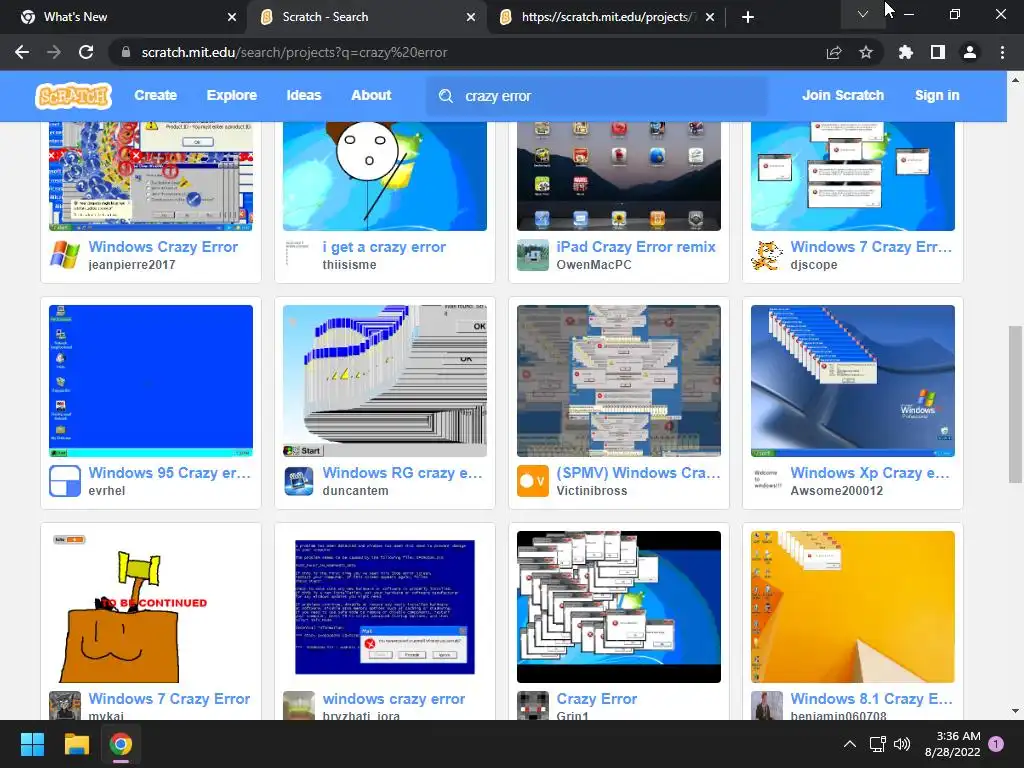Click the search magnifier icon
This screenshot has height=768, width=1024.
click(x=445, y=96)
